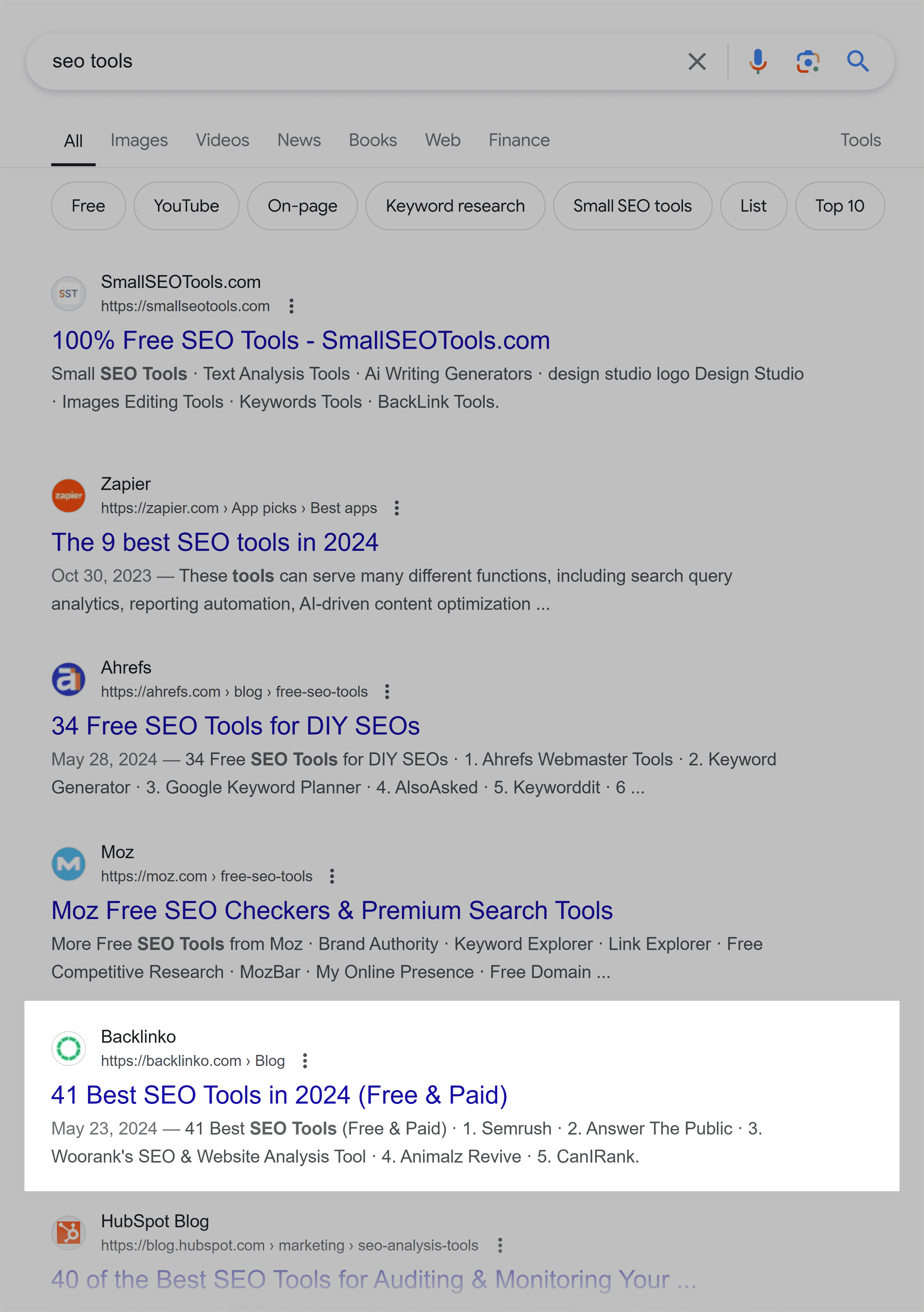Click the HubSpot Blog site name
The image size is (924, 1312).
pyautogui.click(x=155, y=1221)
